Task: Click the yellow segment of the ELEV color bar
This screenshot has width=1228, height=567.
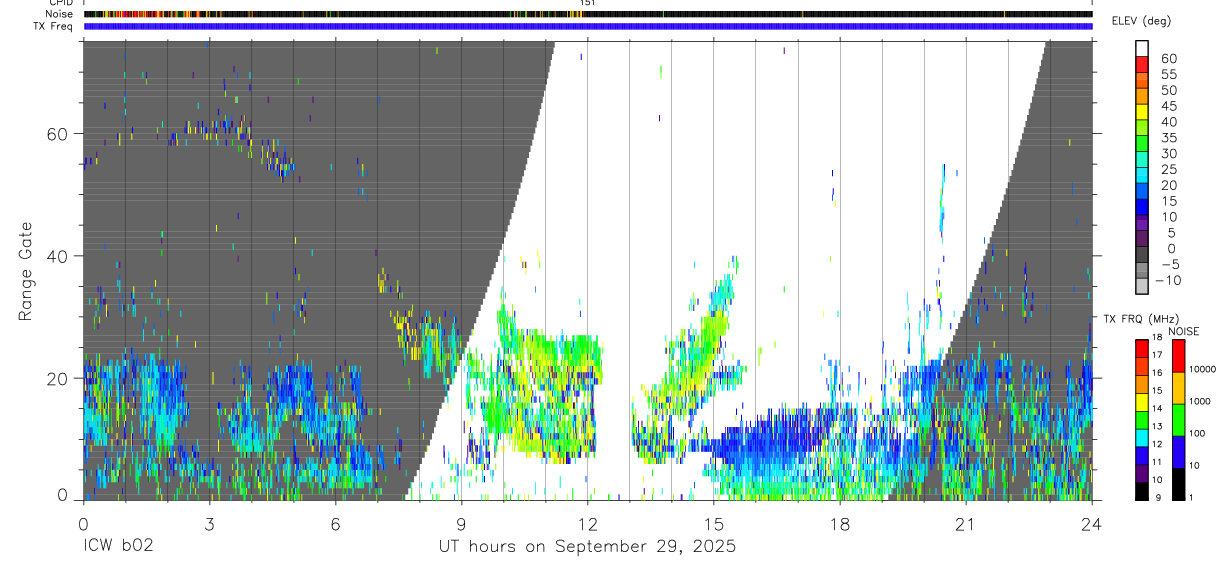Action: coord(1142,111)
